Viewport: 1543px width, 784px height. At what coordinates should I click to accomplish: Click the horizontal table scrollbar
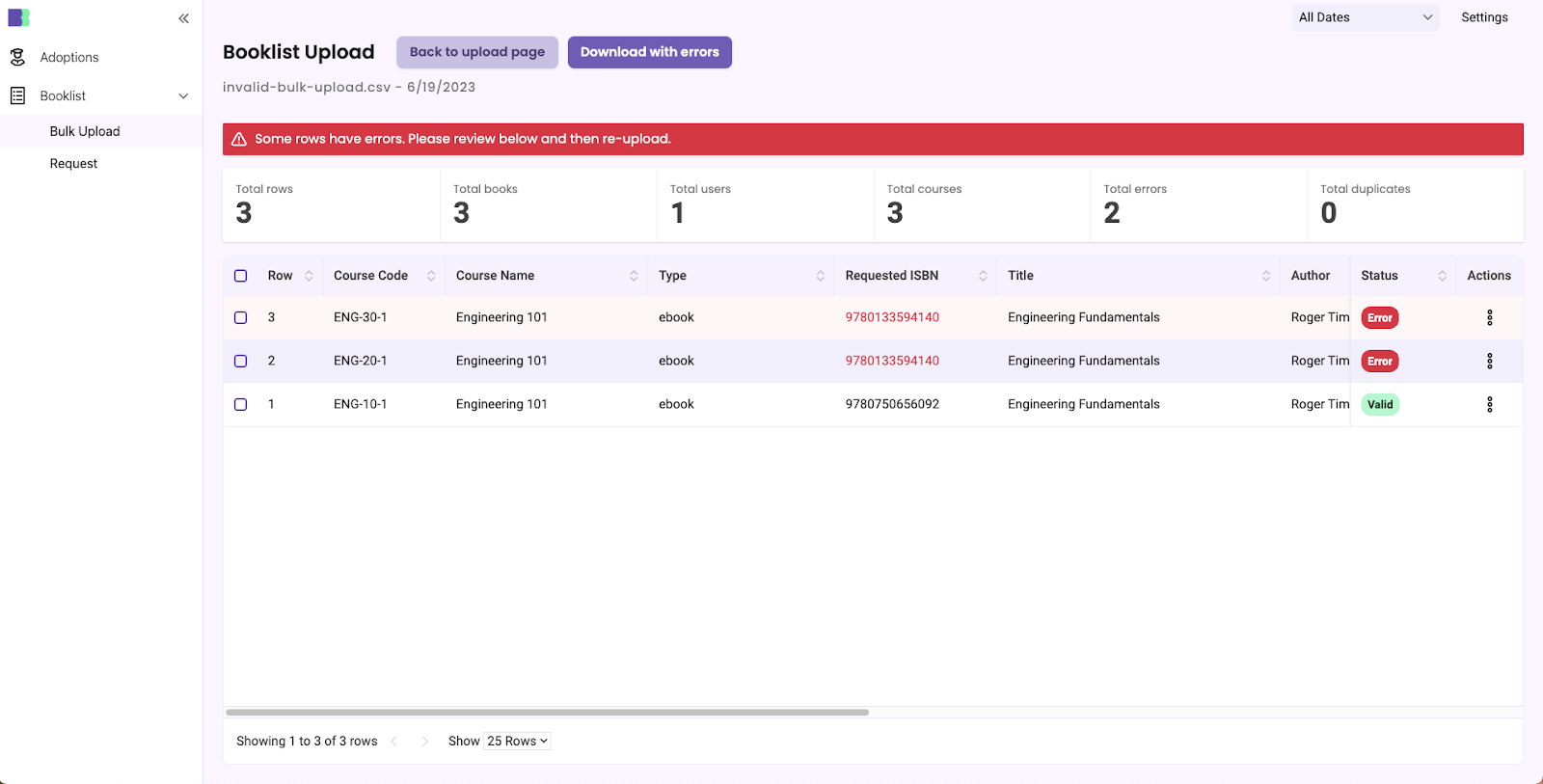click(547, 713)
